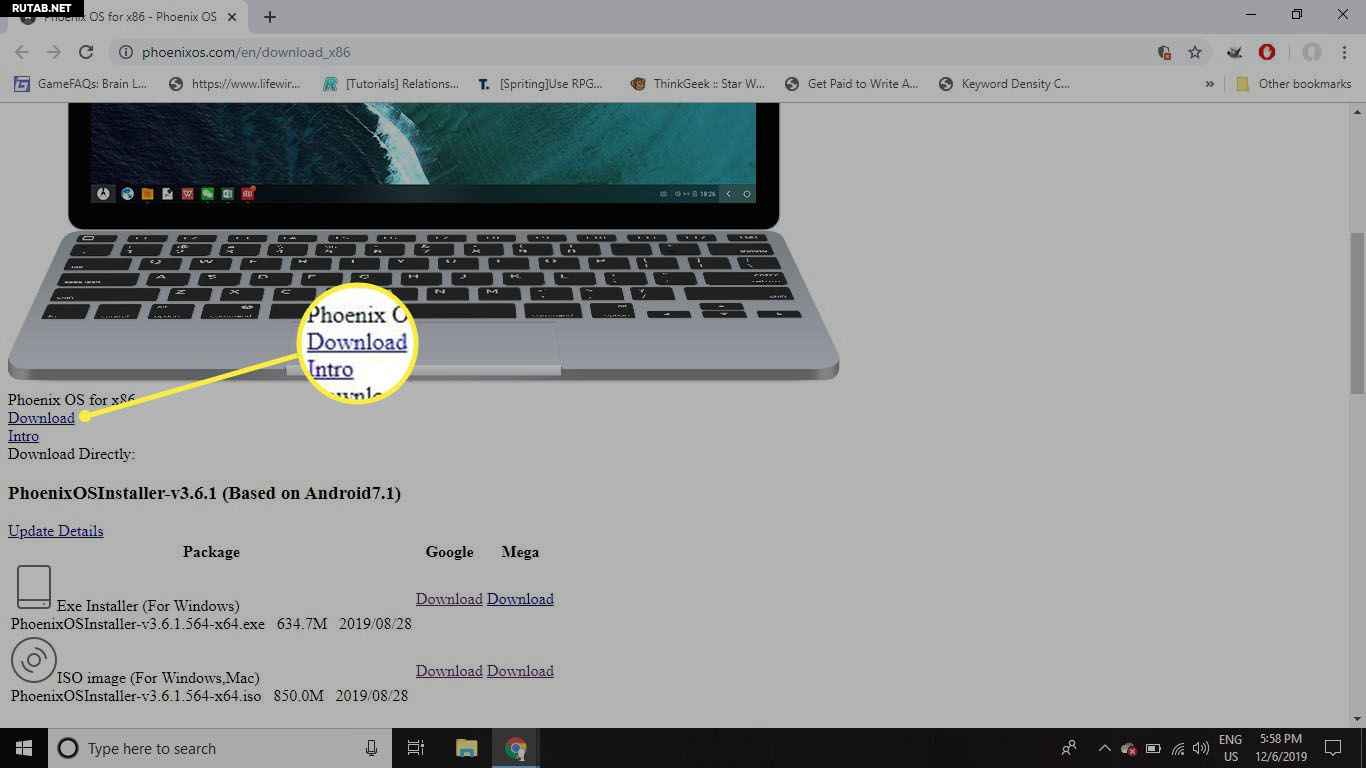Image resolution: width=1366 pixels, height=768 pixels.
Task: Click the PhoenixOSInstaller-v3.6.1.564-x64.iso filename text
Action: coord(136,696)
